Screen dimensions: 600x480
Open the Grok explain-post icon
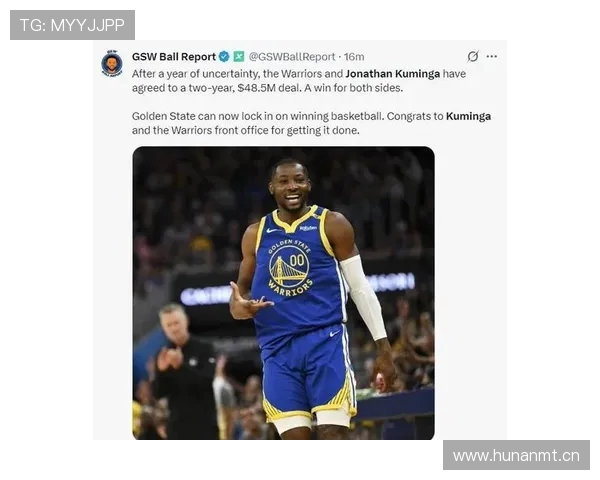click(473, 56)
